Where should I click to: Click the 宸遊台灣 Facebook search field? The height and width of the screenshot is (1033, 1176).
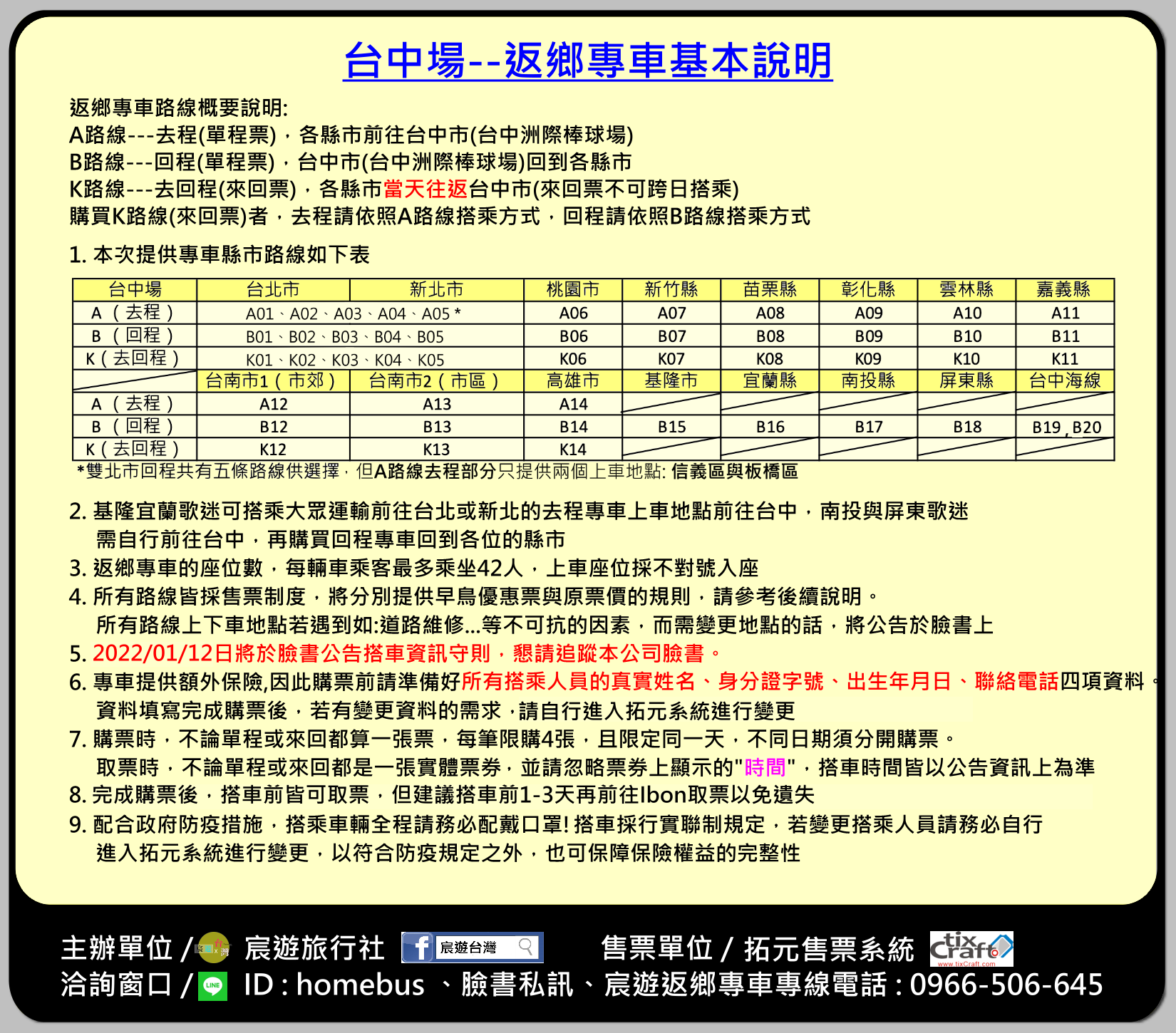click(x=486, y=948)
